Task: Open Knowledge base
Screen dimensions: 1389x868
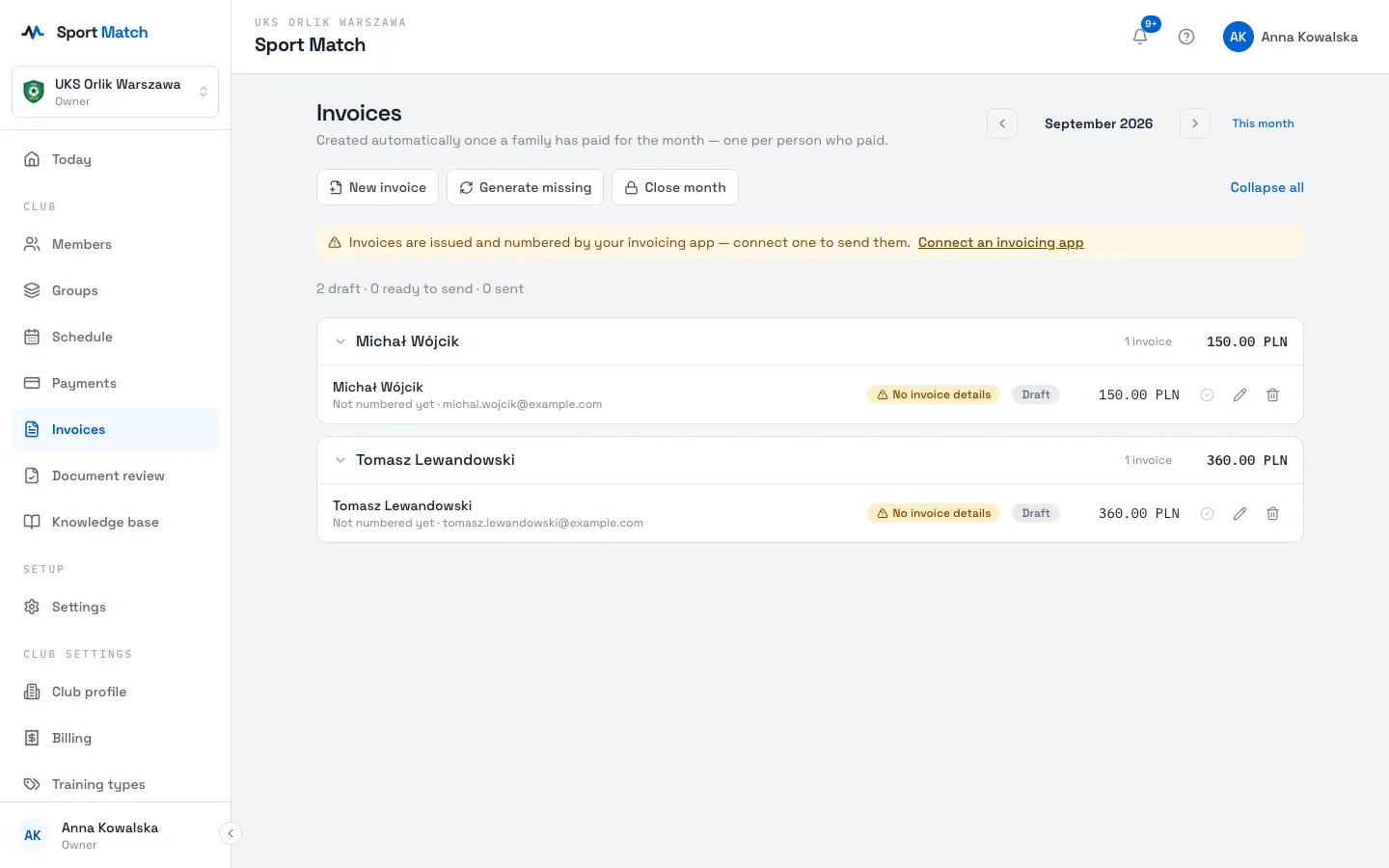Action: tap(116, 522)
